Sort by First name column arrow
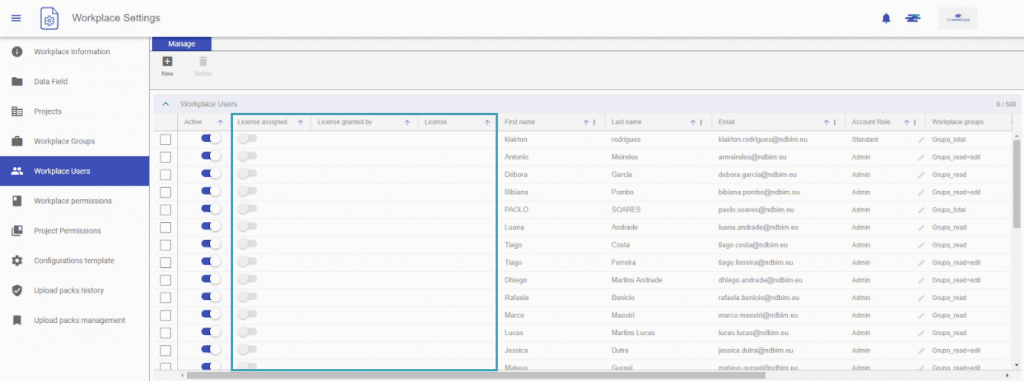 [586, 122]
